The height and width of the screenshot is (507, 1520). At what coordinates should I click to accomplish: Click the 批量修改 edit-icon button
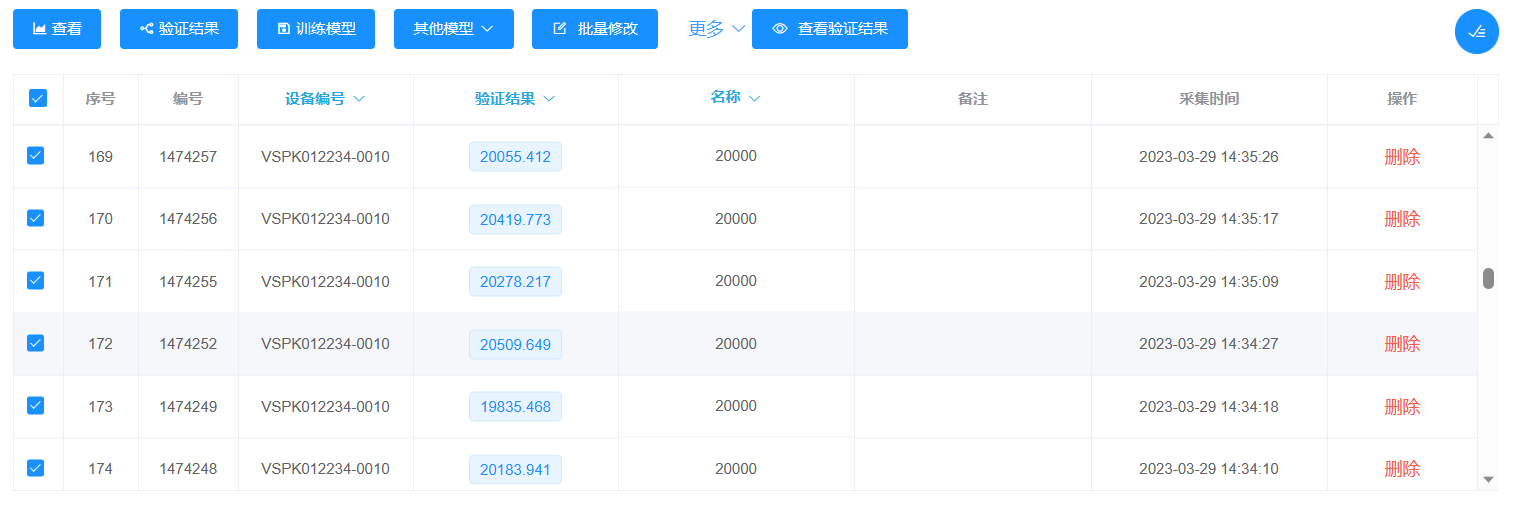point(594,29)
